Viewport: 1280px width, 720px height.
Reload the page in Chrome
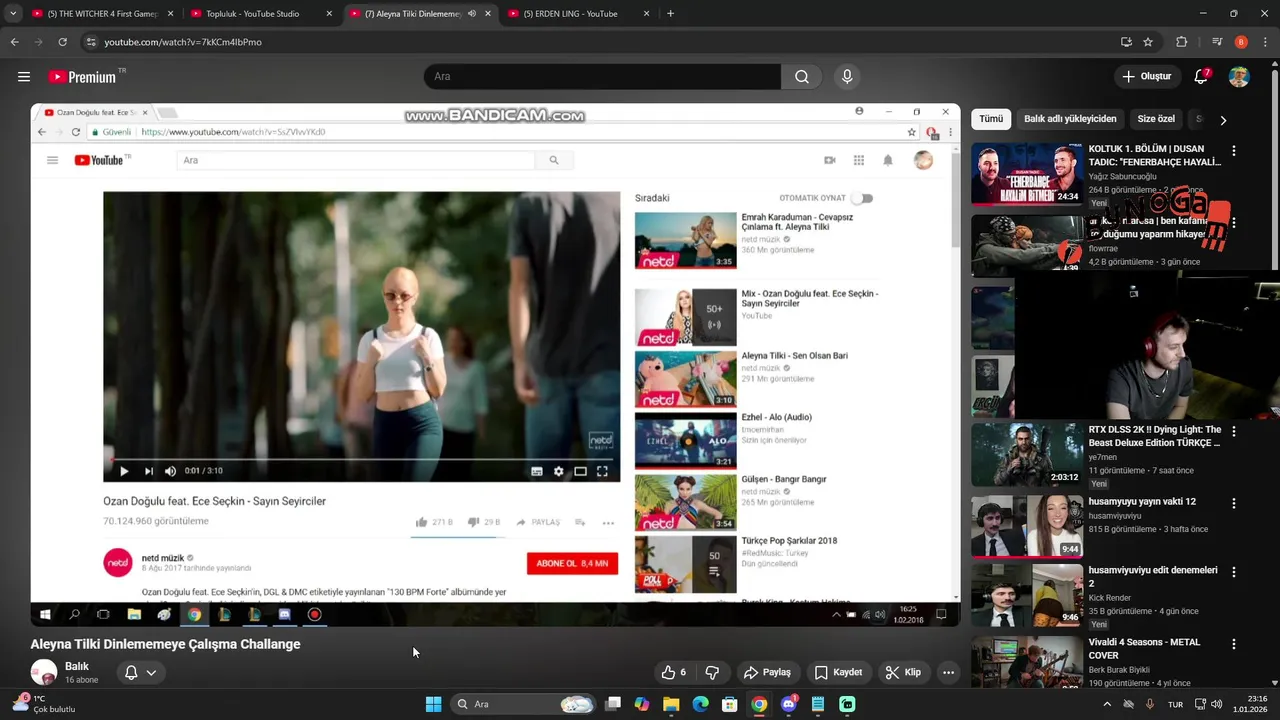point(63,42)
